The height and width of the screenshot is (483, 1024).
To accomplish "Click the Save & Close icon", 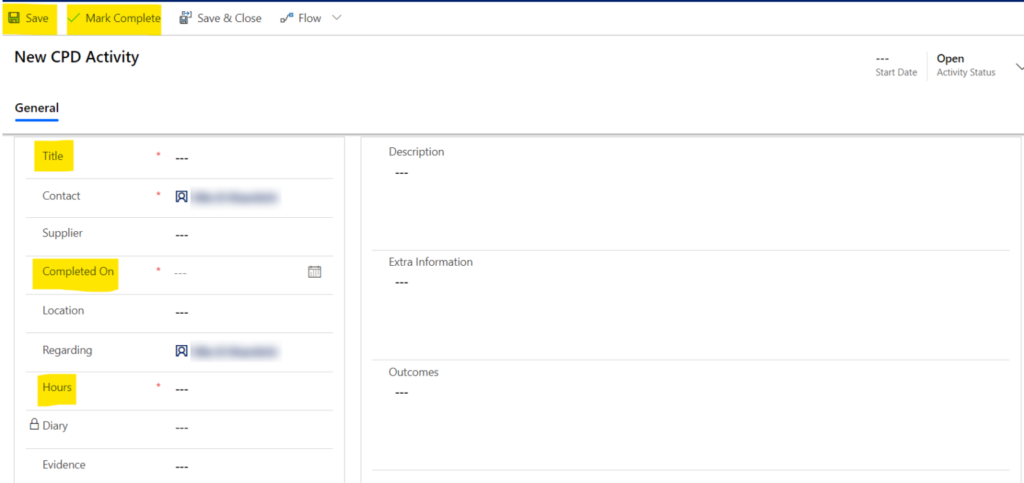I will (x=185, y=18).
